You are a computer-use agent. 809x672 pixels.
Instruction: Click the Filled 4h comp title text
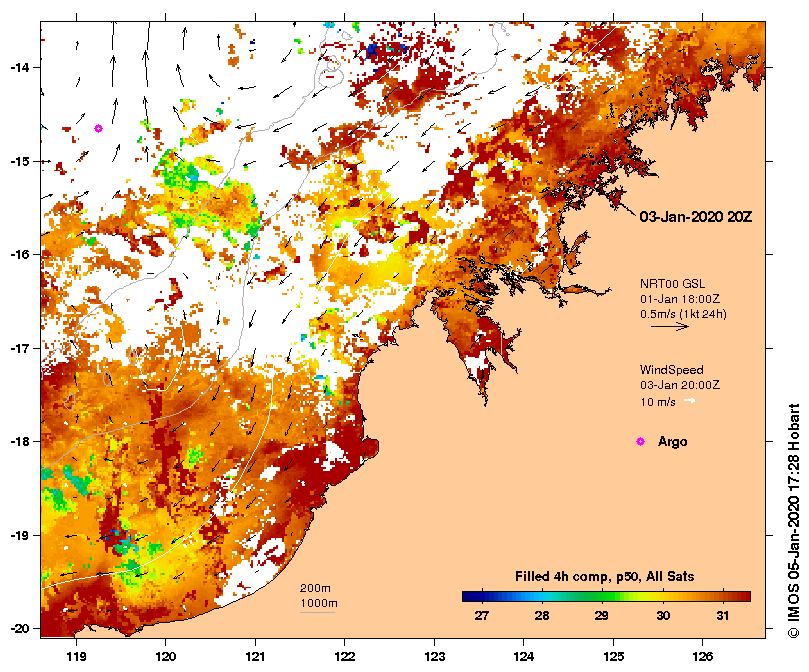point(604,577)
